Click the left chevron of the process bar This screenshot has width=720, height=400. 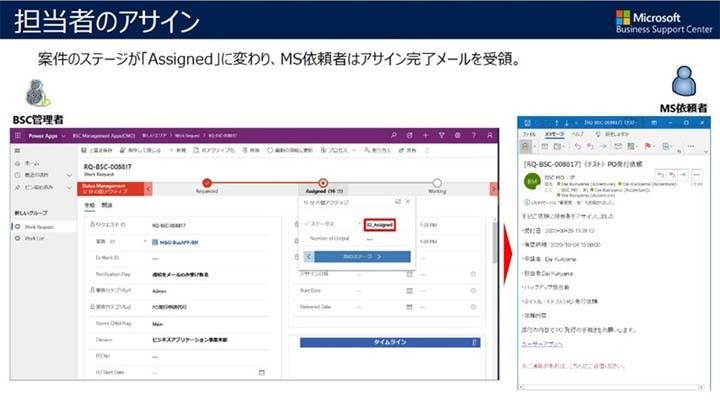click(148, 189)
